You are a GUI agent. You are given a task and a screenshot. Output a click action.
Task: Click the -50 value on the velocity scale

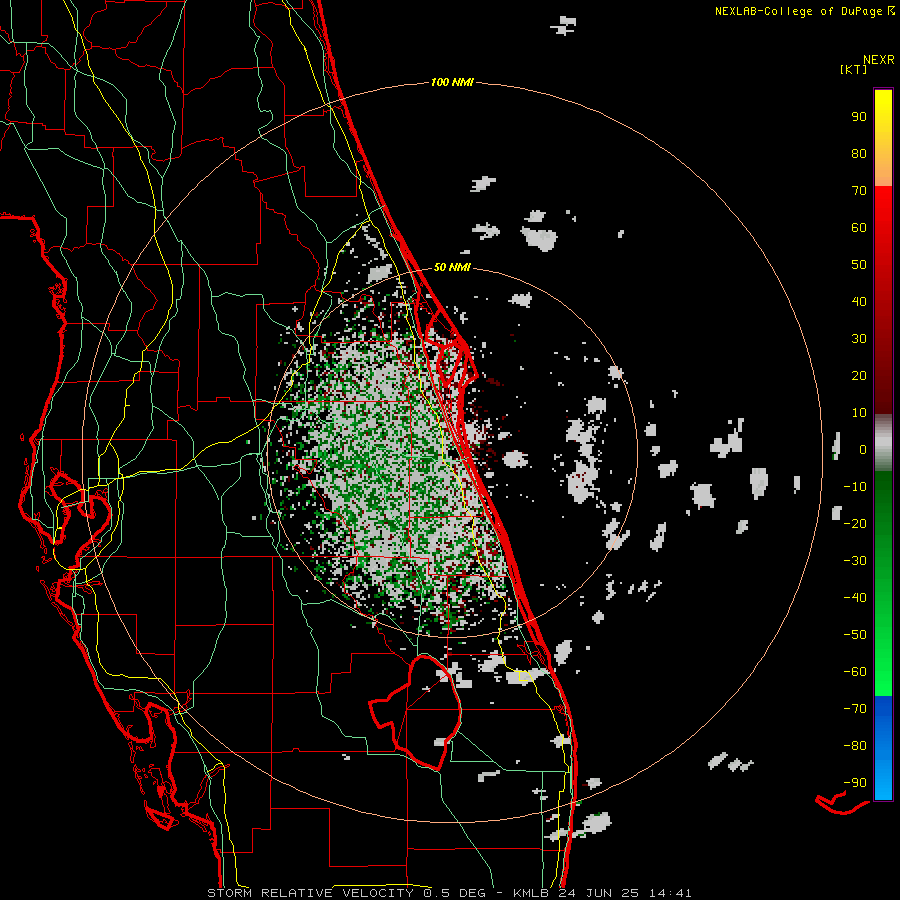point(855,635)
